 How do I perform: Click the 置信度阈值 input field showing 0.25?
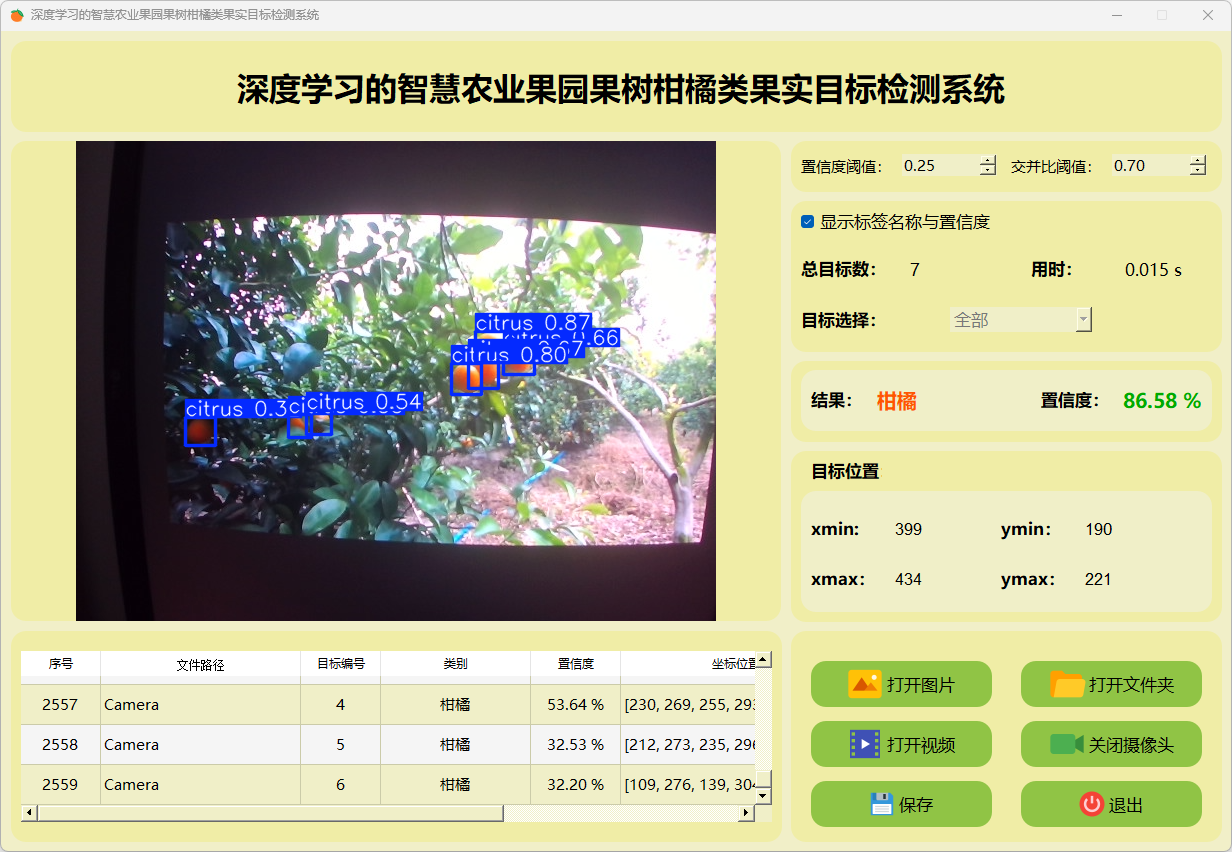pos(938,166)
